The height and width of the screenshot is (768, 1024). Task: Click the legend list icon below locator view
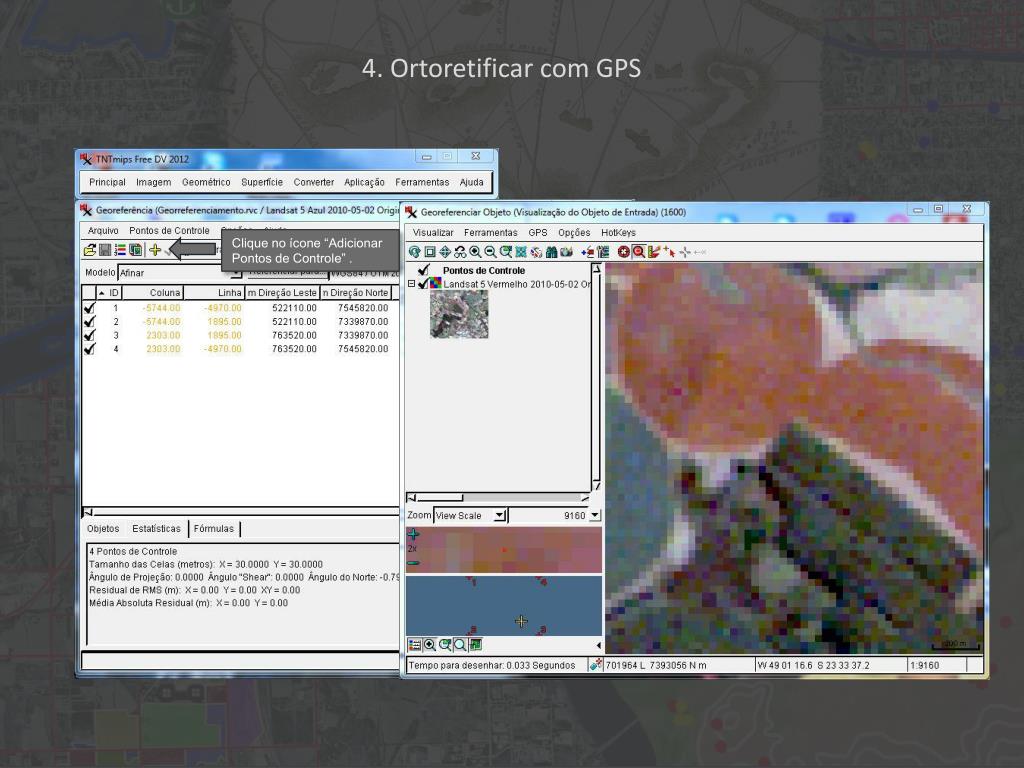coord(415,645)
